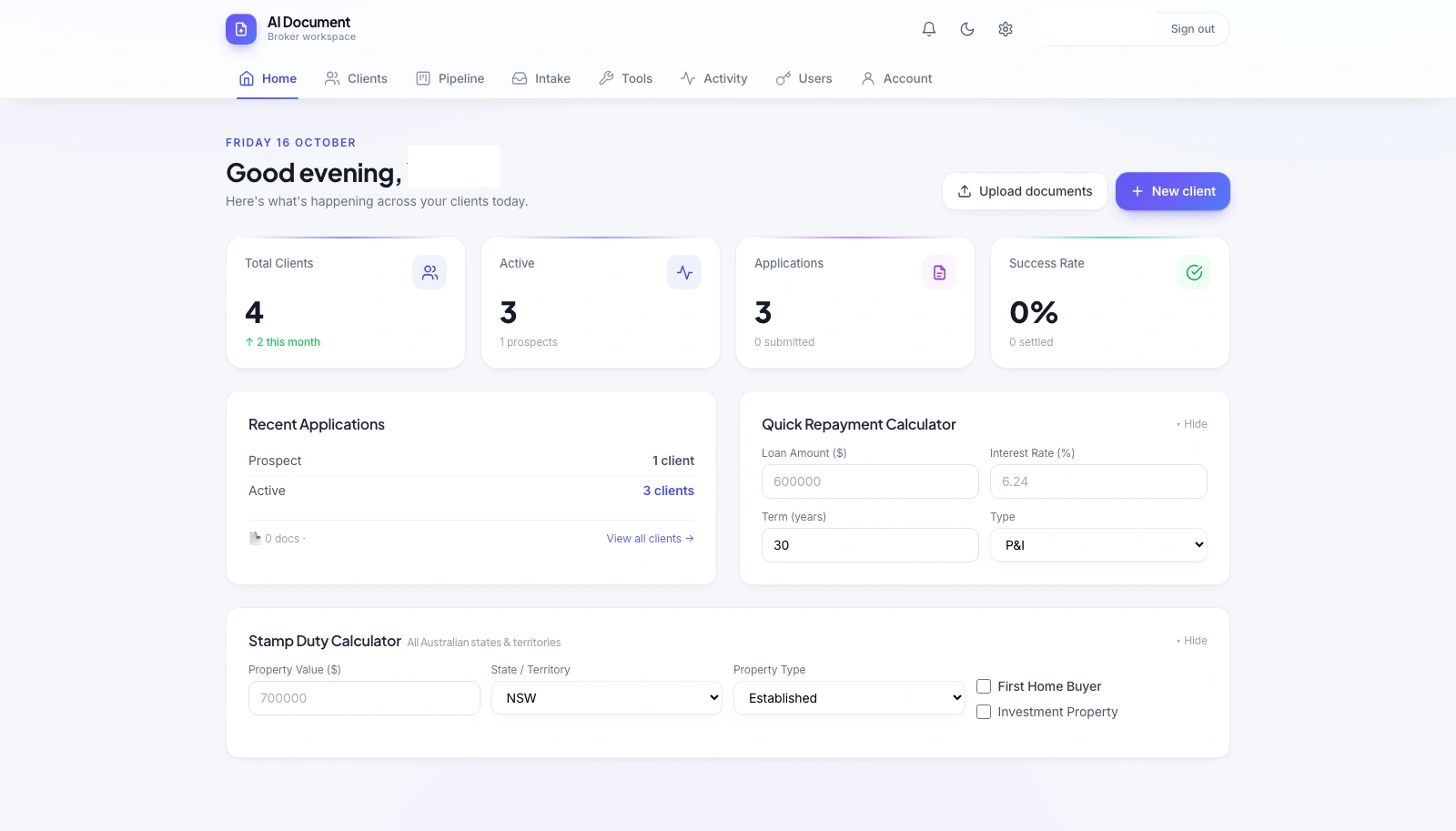
Task: Follow the View all clients link
Action: pos(651,539)
